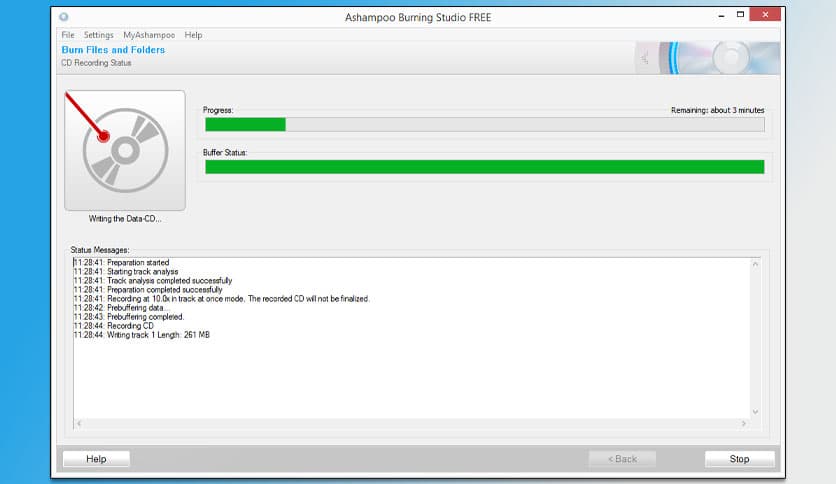836x484 pixels.
Task: Click the horizontal scroll left arrow
Action: pyautogui.click(x=79, y=424)
